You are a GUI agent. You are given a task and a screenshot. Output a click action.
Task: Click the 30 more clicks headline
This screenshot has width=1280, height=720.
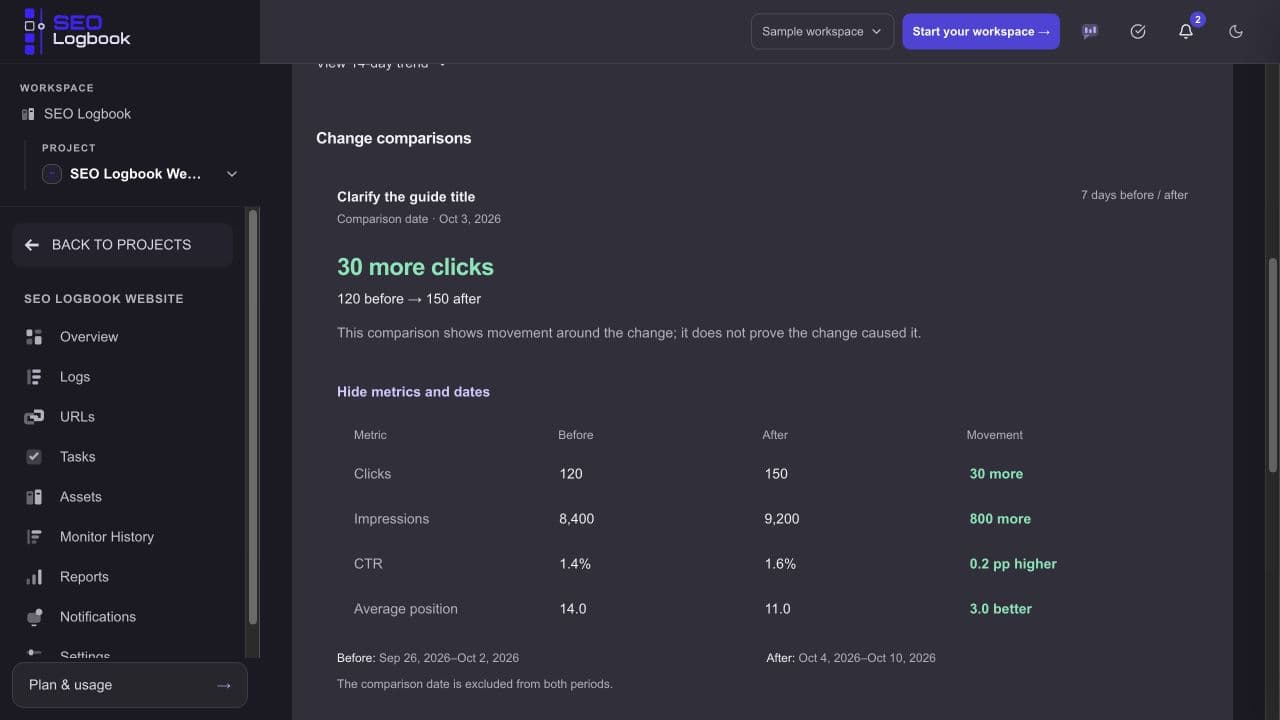pos(415,267)
